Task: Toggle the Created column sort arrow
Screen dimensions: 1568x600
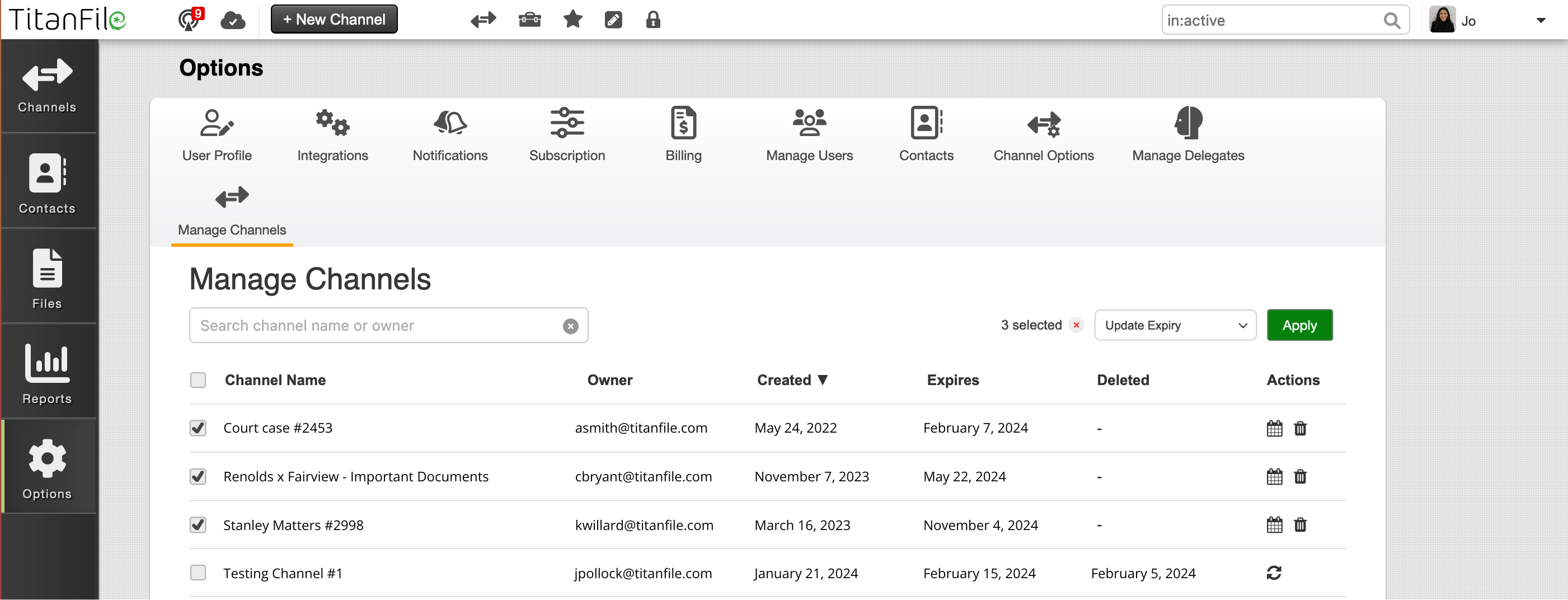Action: click(824, 379)
